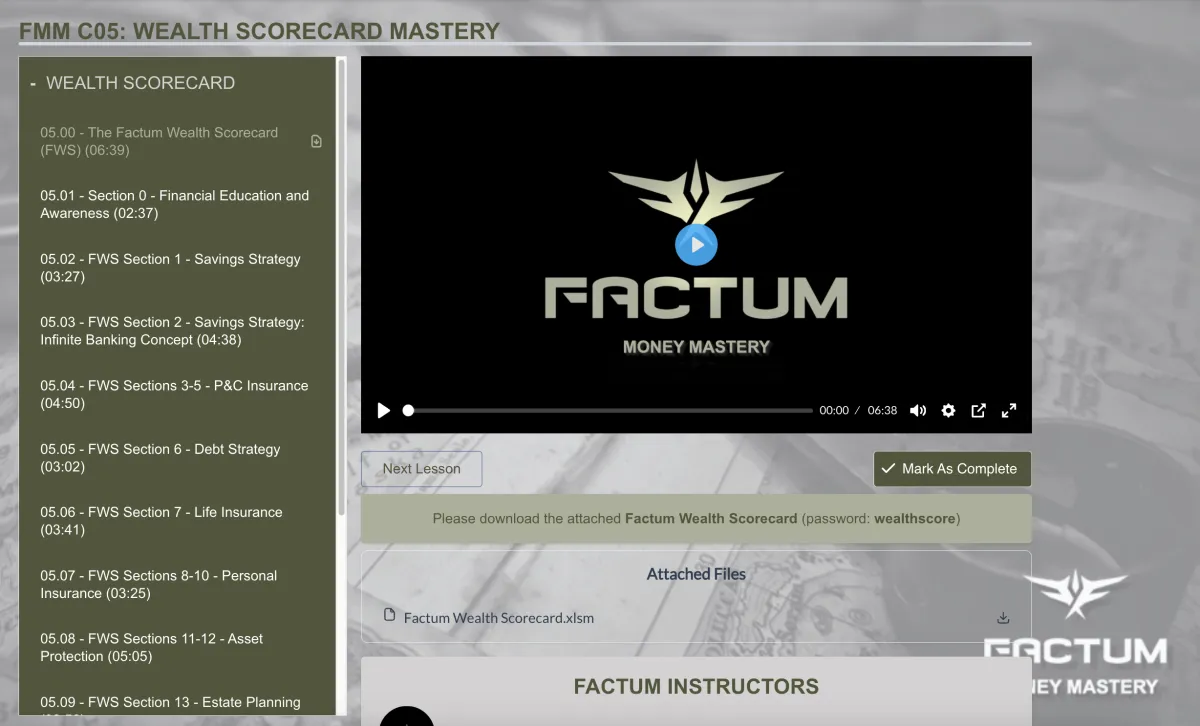This screenshot has width=1200, height=726.
Task: Go to the Next Lesson
Action: coord(422,468)
